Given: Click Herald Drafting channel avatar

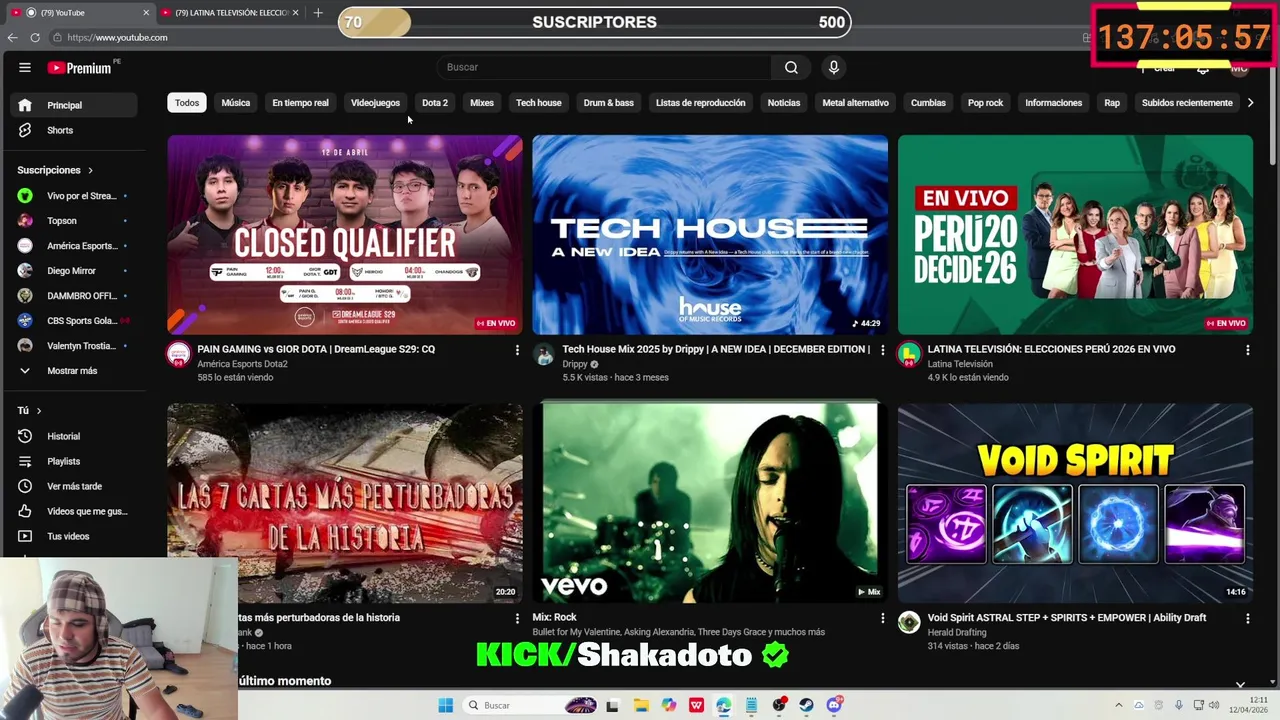Looking at the screenshot, I should [909, 622].
